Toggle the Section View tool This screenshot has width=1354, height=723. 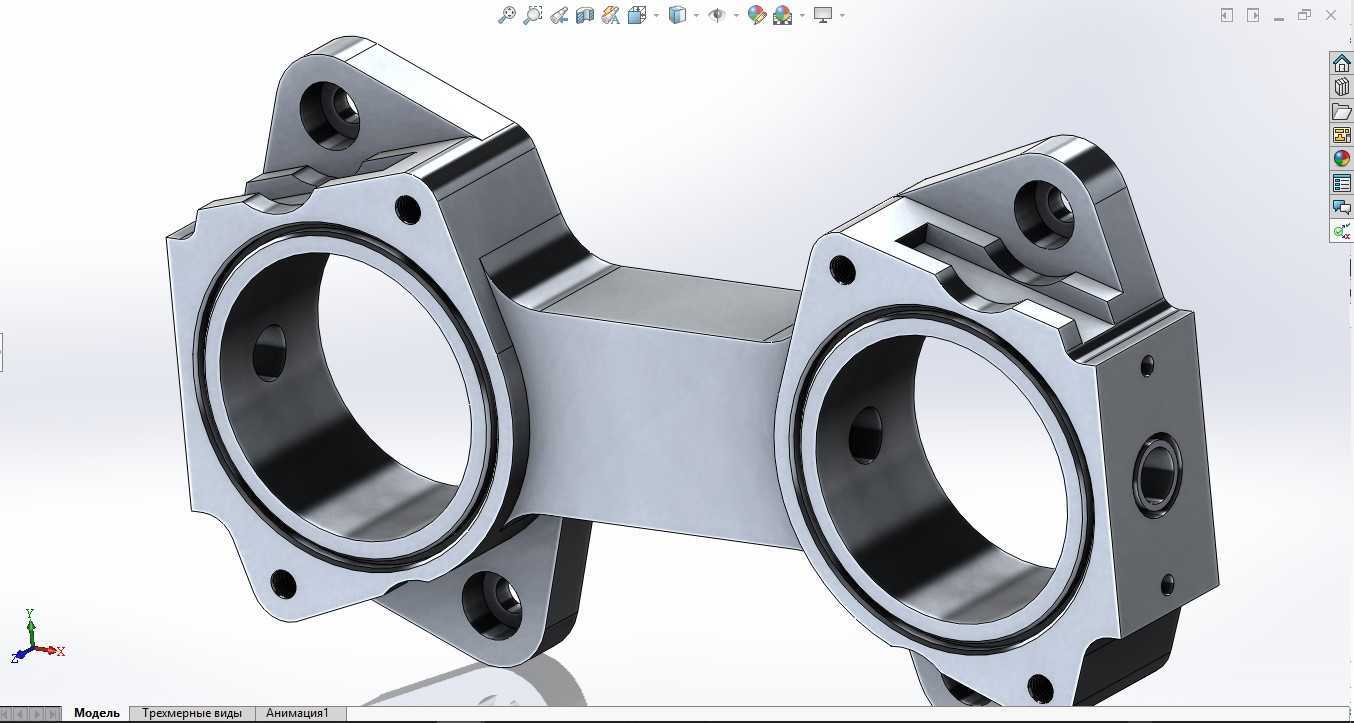pyautogui.click(x=585, y=15)
